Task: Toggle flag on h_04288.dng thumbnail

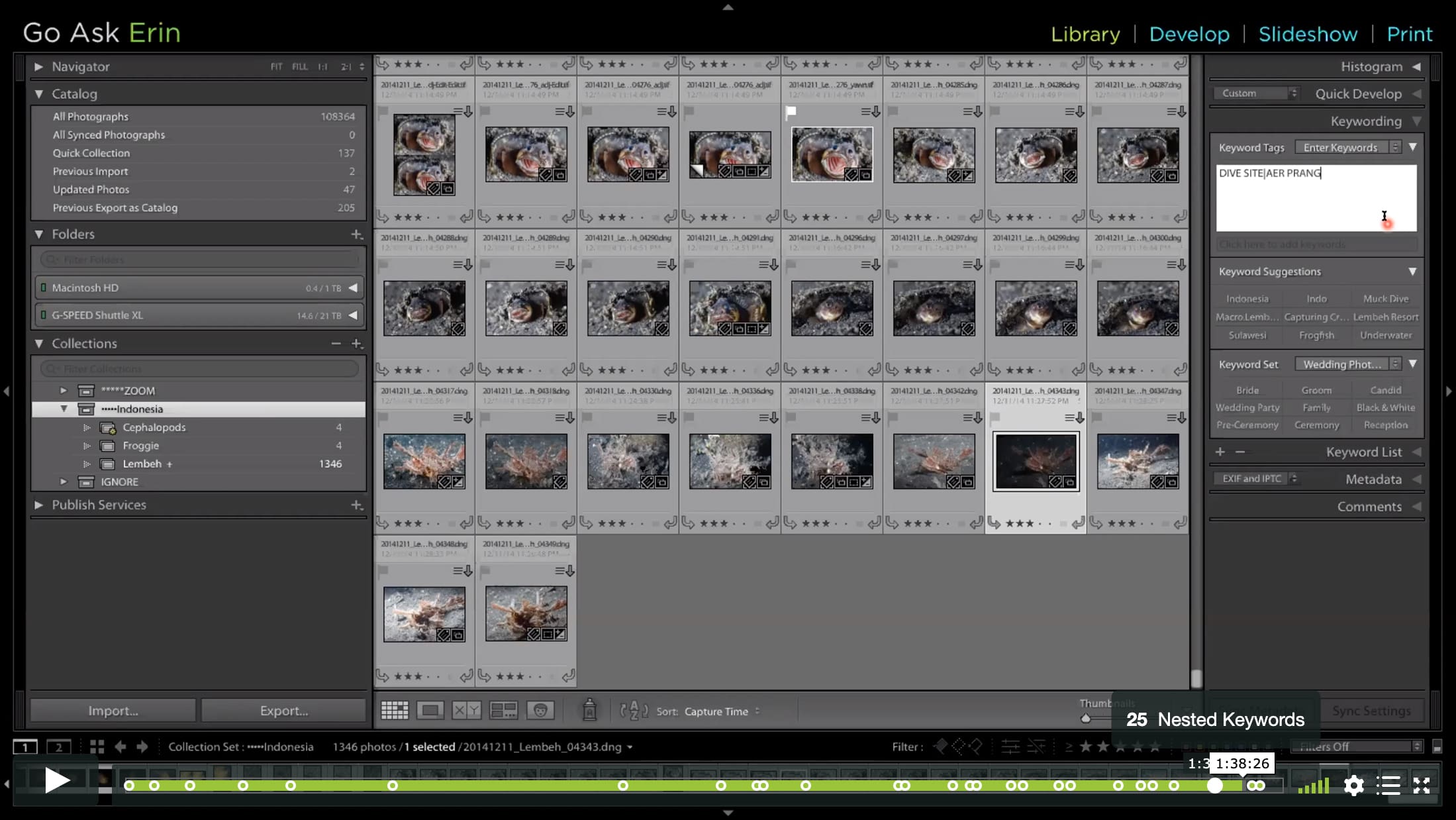Action: [x=383, y=265]
